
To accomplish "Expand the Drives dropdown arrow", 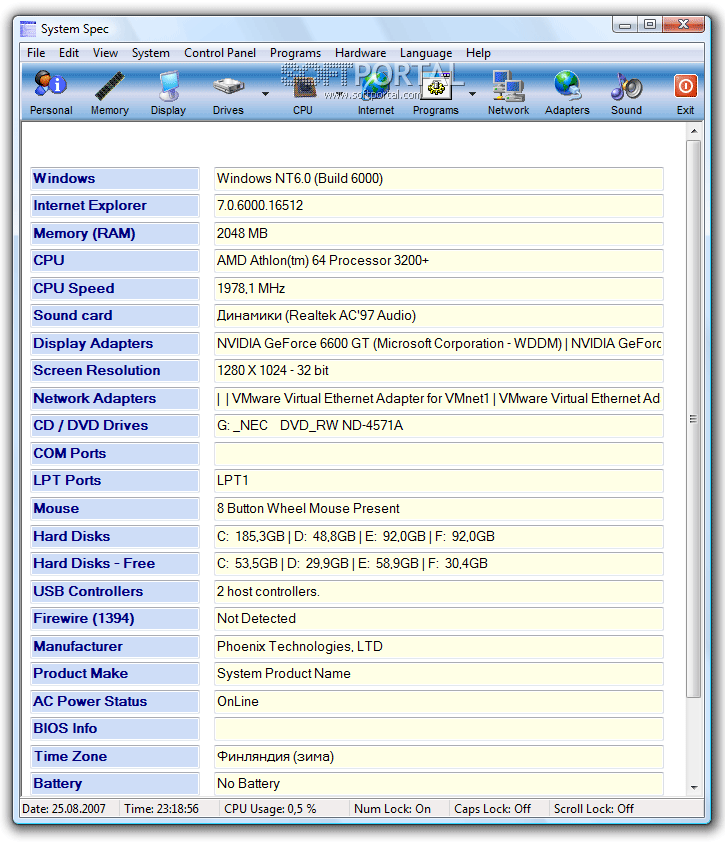I will (265, 93).
